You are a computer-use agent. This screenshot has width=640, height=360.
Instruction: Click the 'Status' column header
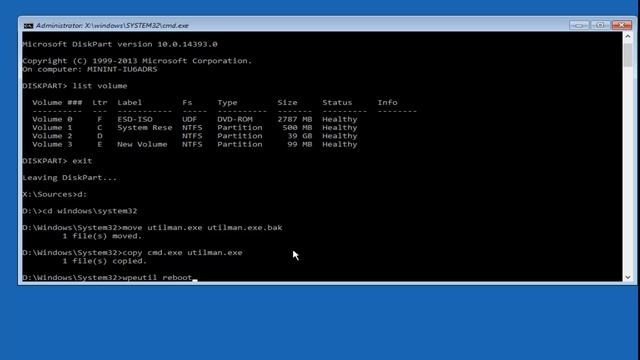[x=337, y=102]
